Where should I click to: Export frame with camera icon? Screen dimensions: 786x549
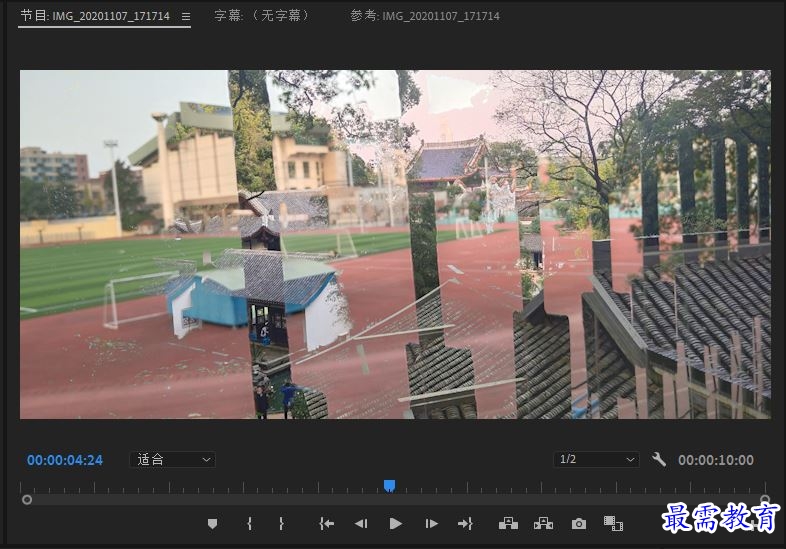coord(579,524)
